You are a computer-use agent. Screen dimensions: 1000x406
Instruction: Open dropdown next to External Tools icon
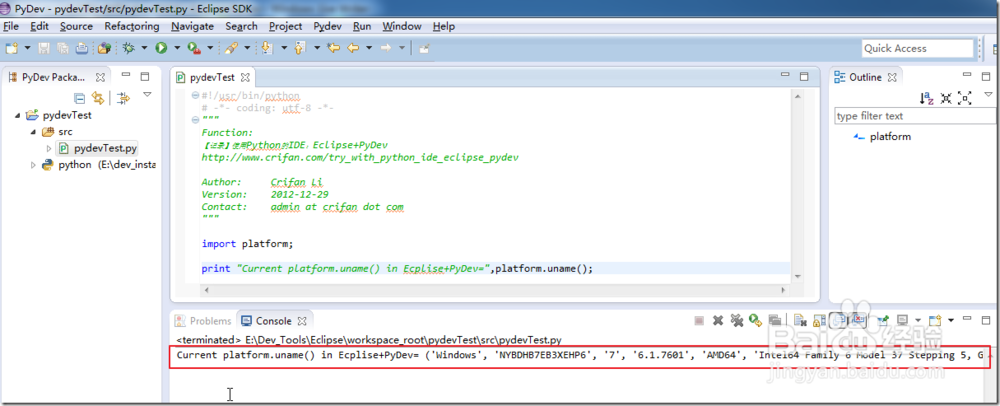pos(210,48)
